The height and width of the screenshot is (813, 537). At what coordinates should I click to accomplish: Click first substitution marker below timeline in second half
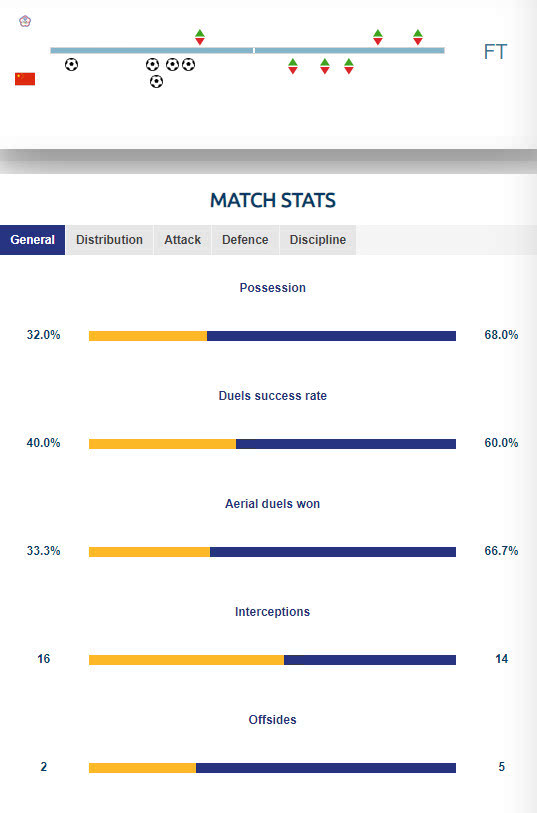pyautogui.click(x=293, y=66)
